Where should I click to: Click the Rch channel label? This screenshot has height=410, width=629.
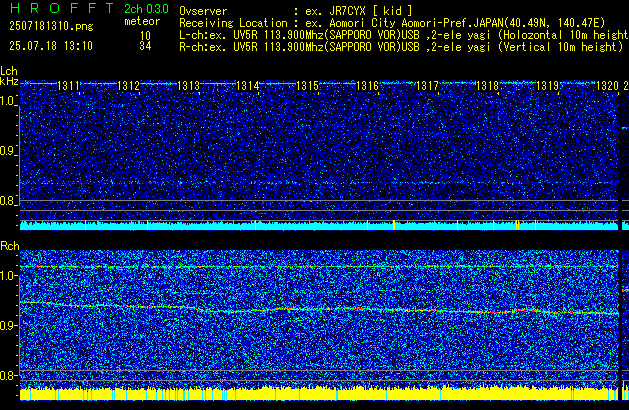10,246
